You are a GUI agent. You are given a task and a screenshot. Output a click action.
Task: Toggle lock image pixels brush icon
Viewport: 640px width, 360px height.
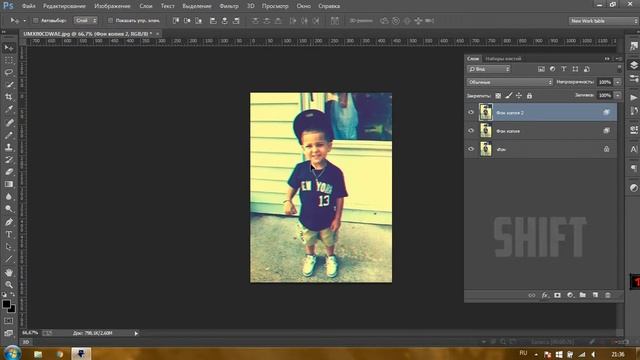(x=509, y=96)
